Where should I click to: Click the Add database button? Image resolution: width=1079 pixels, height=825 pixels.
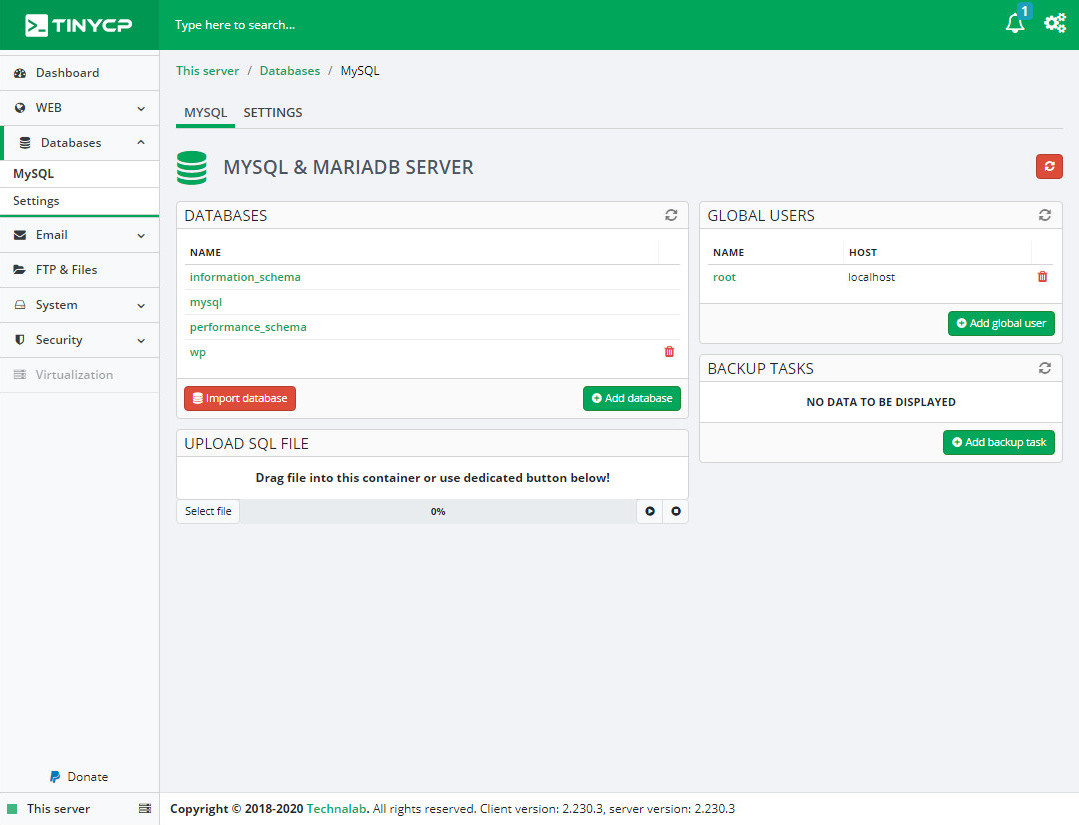coord(632,398)
